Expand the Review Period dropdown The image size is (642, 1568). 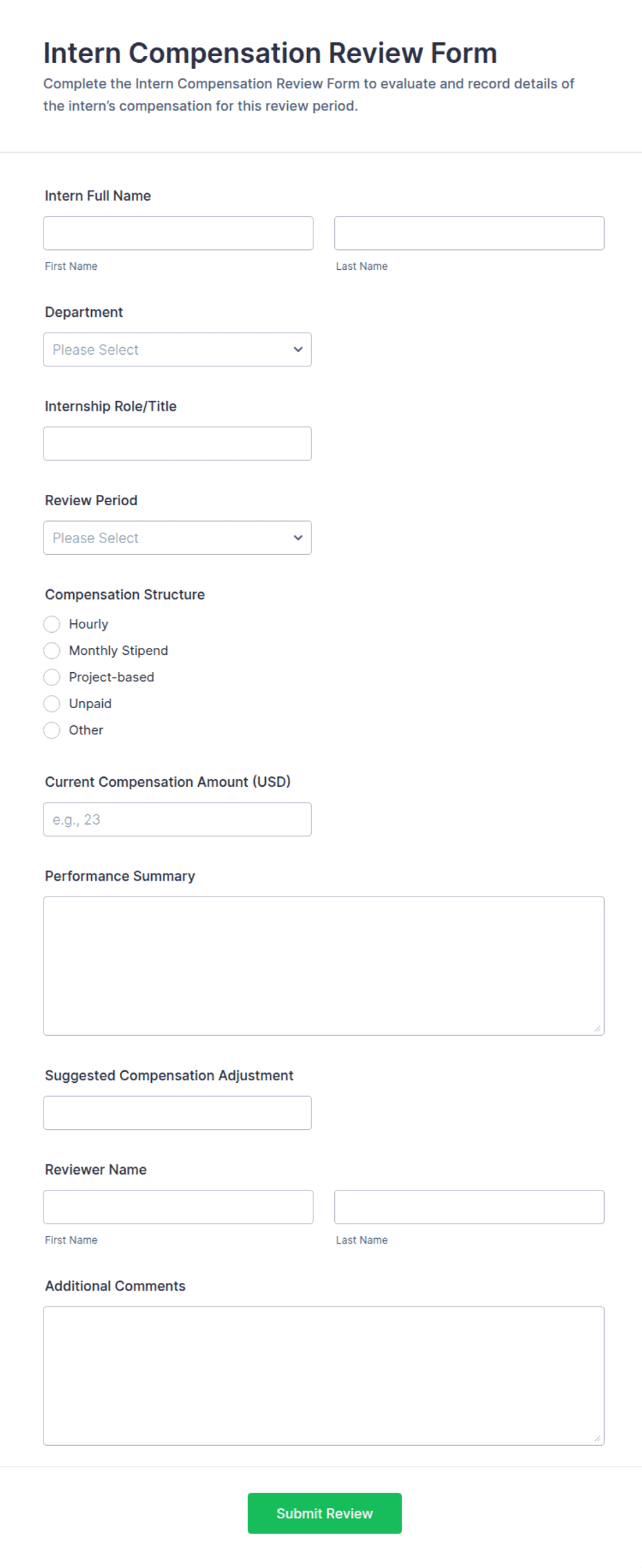[x=177, y=538]
